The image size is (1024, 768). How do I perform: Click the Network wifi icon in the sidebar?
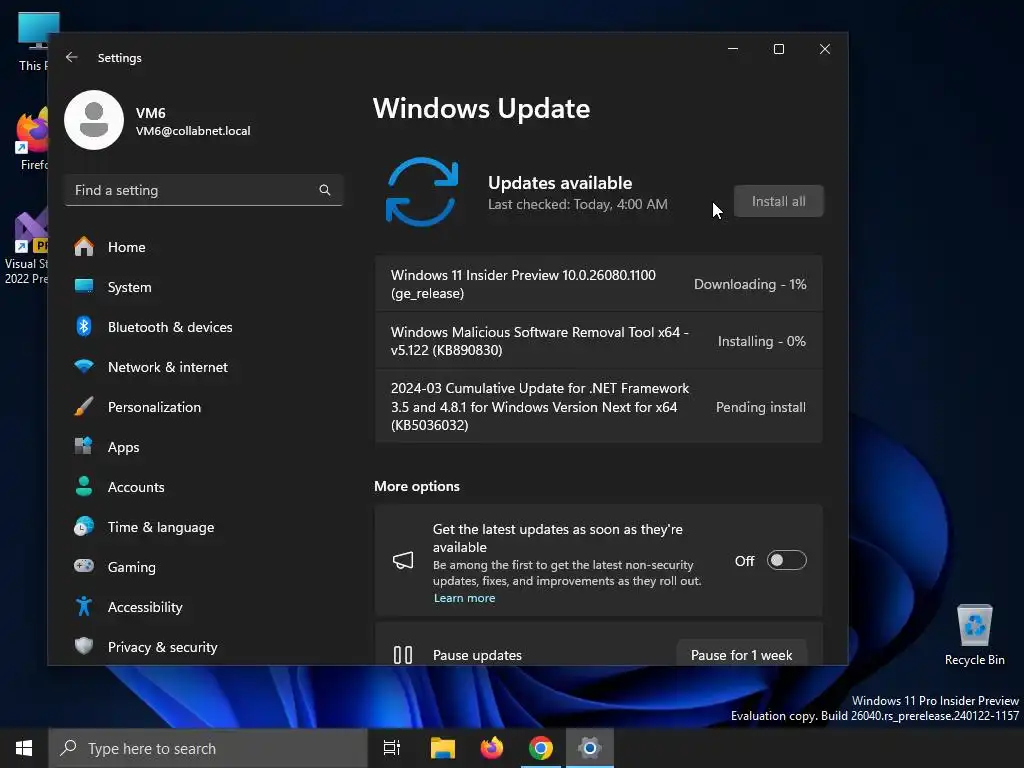pos(84,366)
